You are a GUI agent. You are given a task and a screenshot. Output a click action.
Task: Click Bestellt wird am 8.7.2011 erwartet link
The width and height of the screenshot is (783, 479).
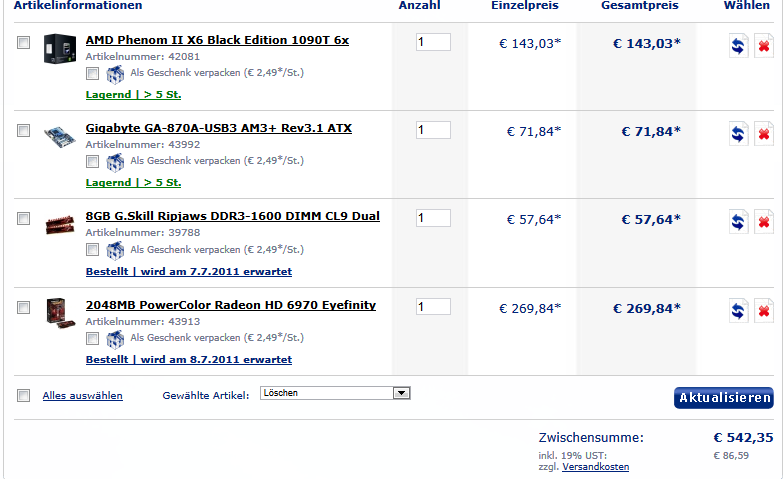pos(189,360)
